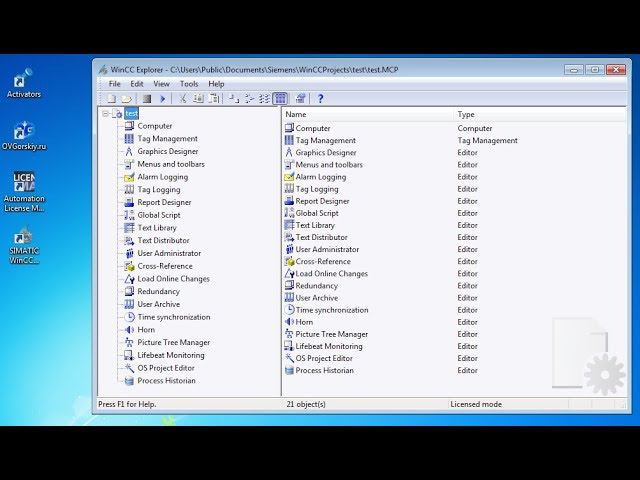Click Alarm Logging envelope icon in tree
640x480 pixels.
click(x=129, y=177)
